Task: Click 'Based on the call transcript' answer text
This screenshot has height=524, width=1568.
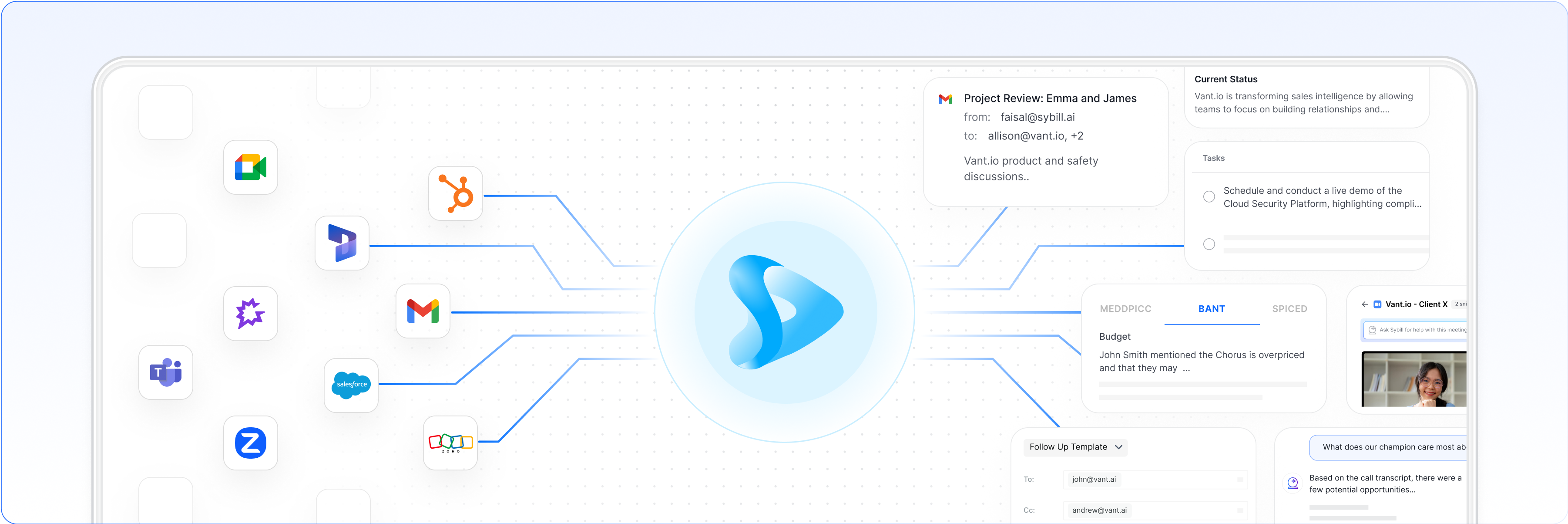Action: [x=1385, y=483]
